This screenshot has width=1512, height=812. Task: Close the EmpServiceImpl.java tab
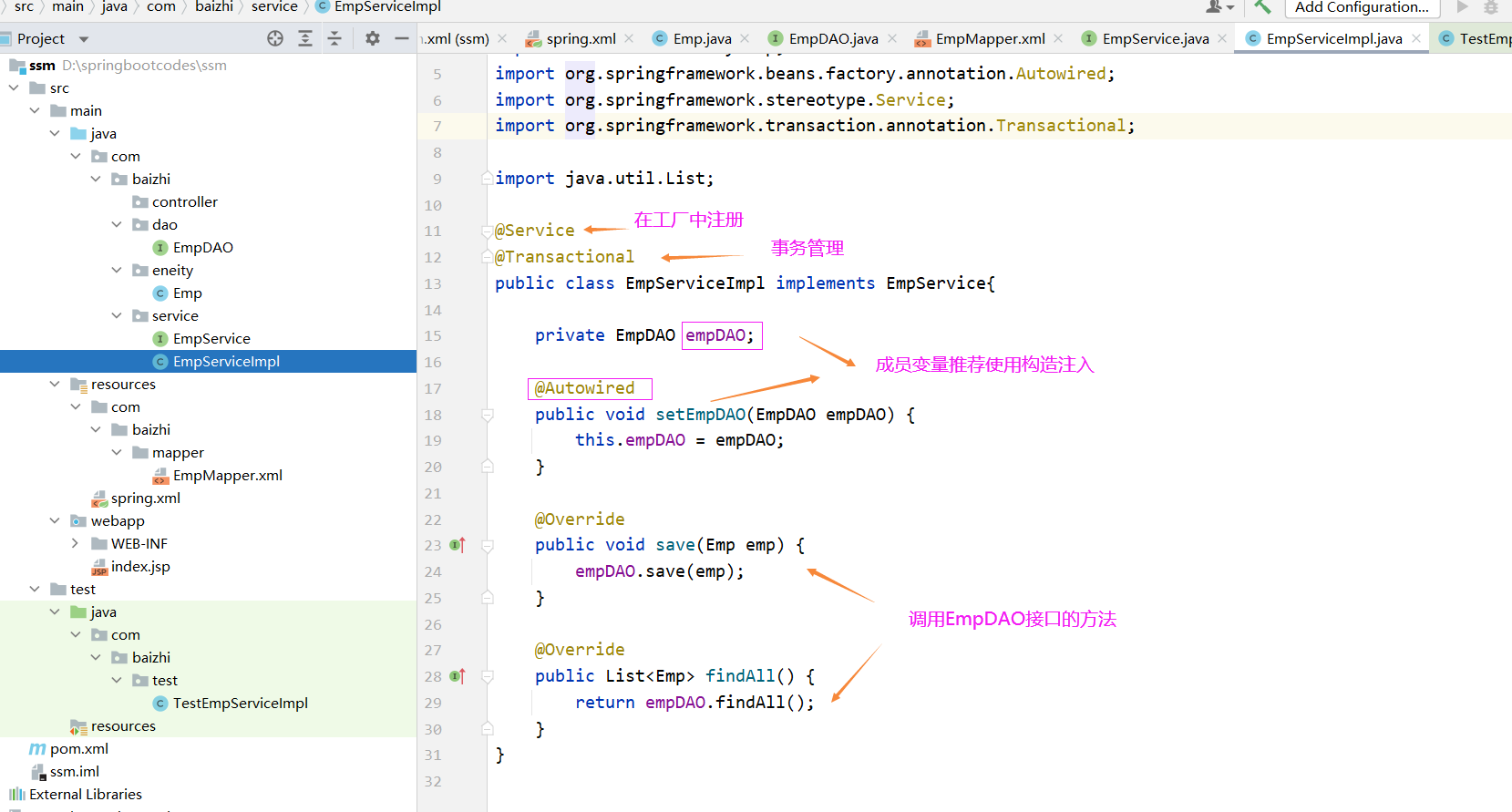coord(1416,38)
